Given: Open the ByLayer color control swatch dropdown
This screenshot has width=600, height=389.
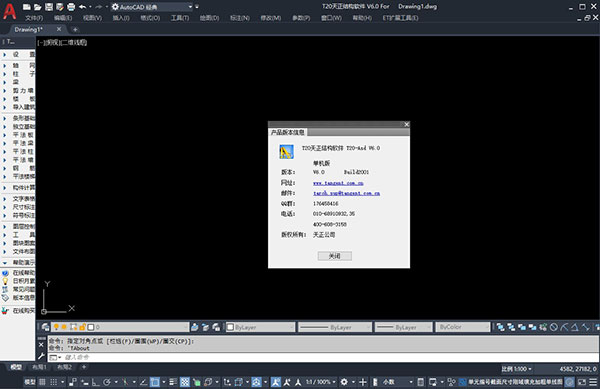Looking at the screenshot, I should click(260, 327).
